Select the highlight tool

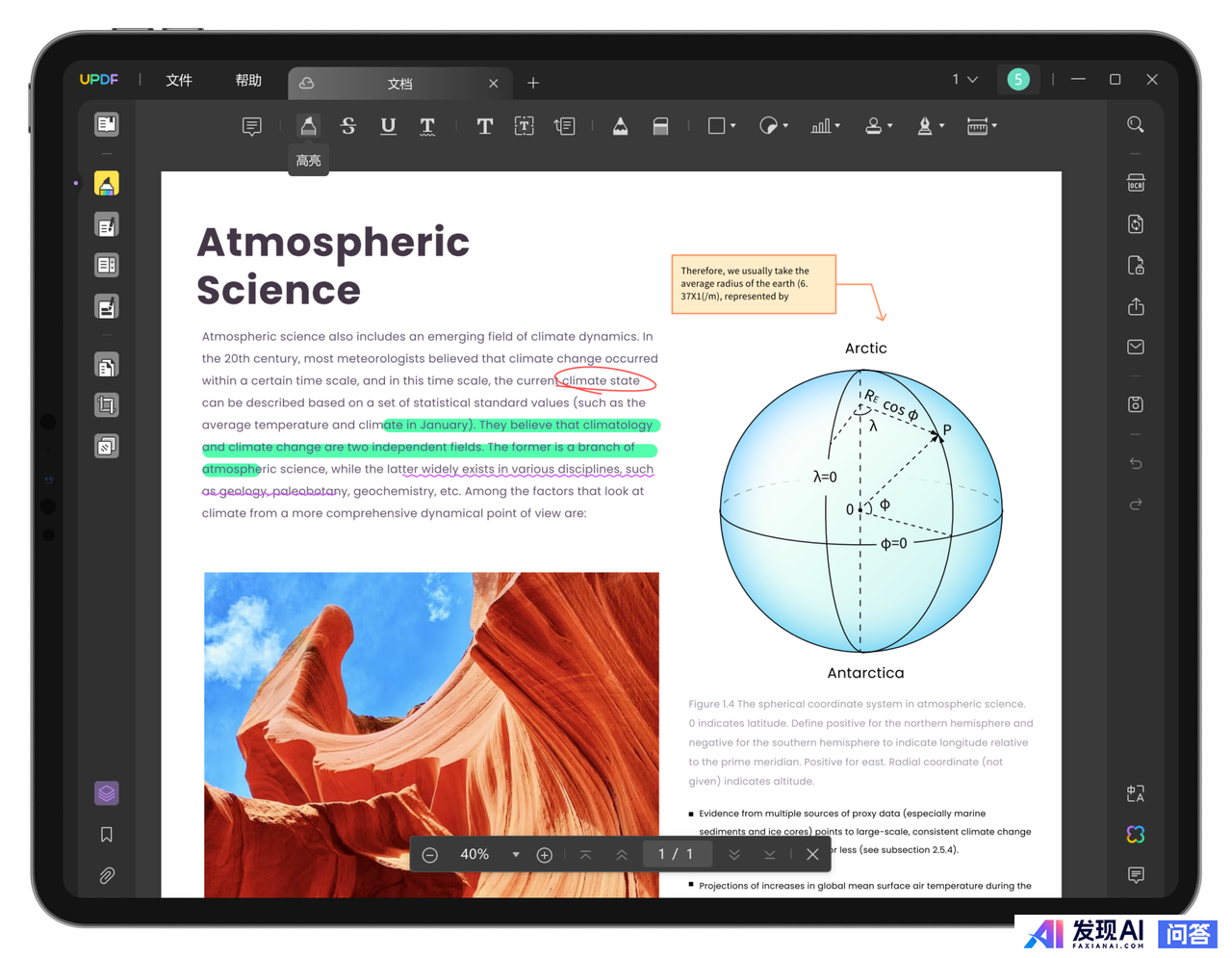[x=308, y=126]
